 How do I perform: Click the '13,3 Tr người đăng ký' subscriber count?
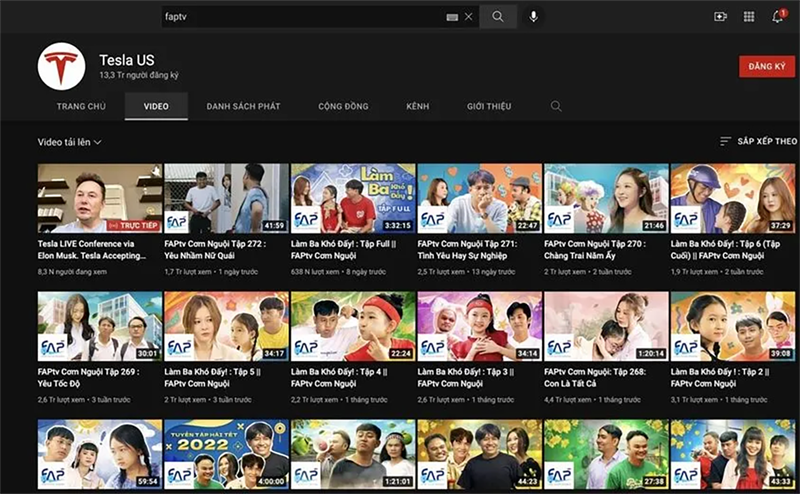click(139, 76)
